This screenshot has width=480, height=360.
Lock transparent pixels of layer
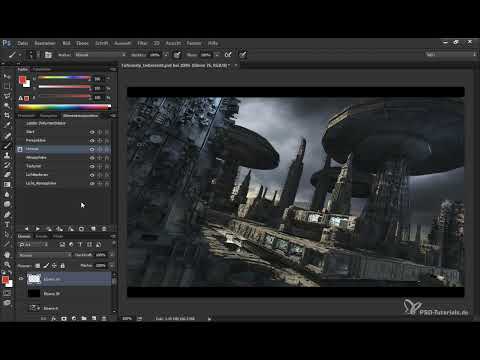coord(38,266)
